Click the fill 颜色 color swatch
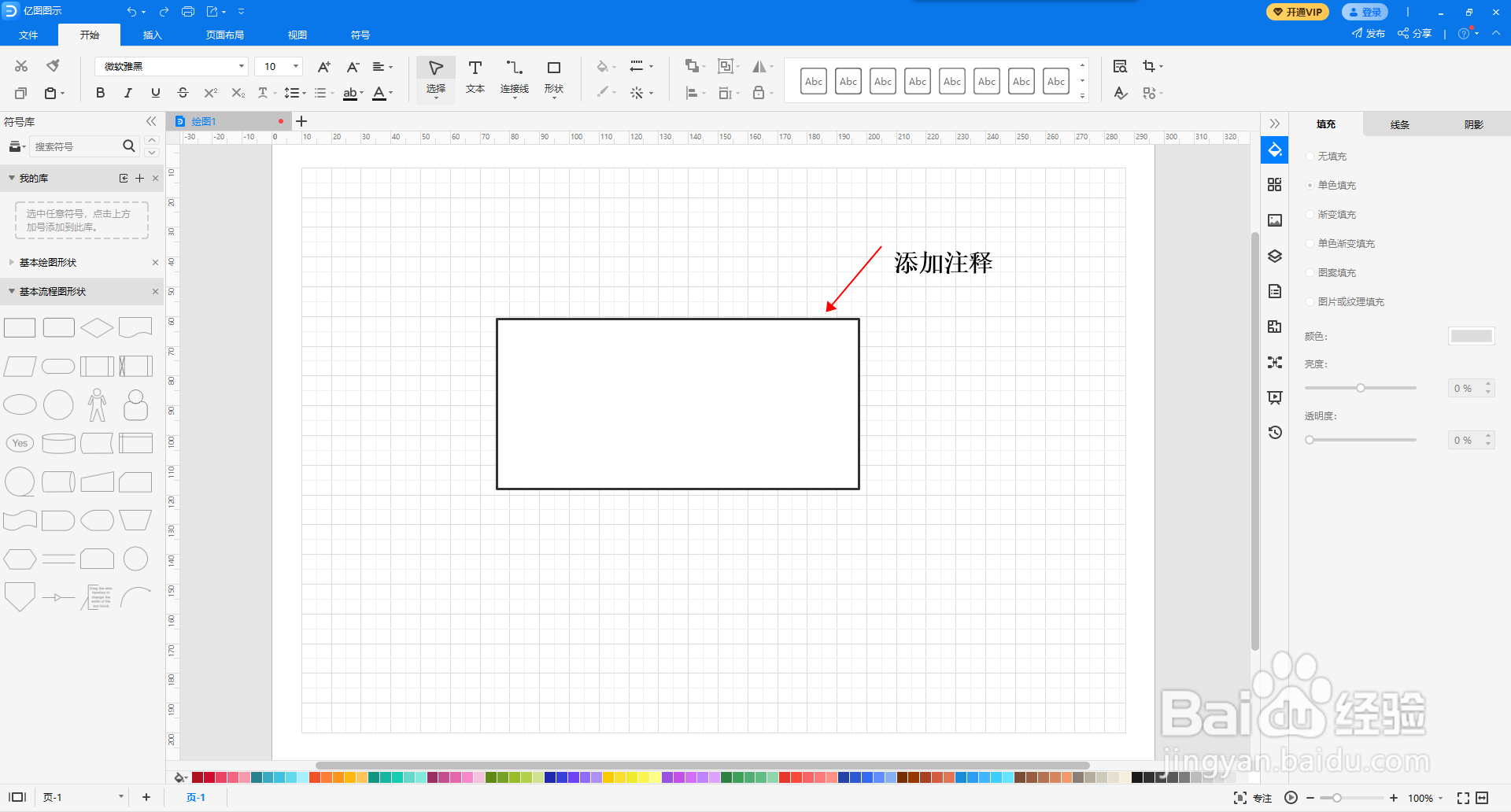Image resolution: width=1511 pixels, height=812 pixels. coord(1471,336)
